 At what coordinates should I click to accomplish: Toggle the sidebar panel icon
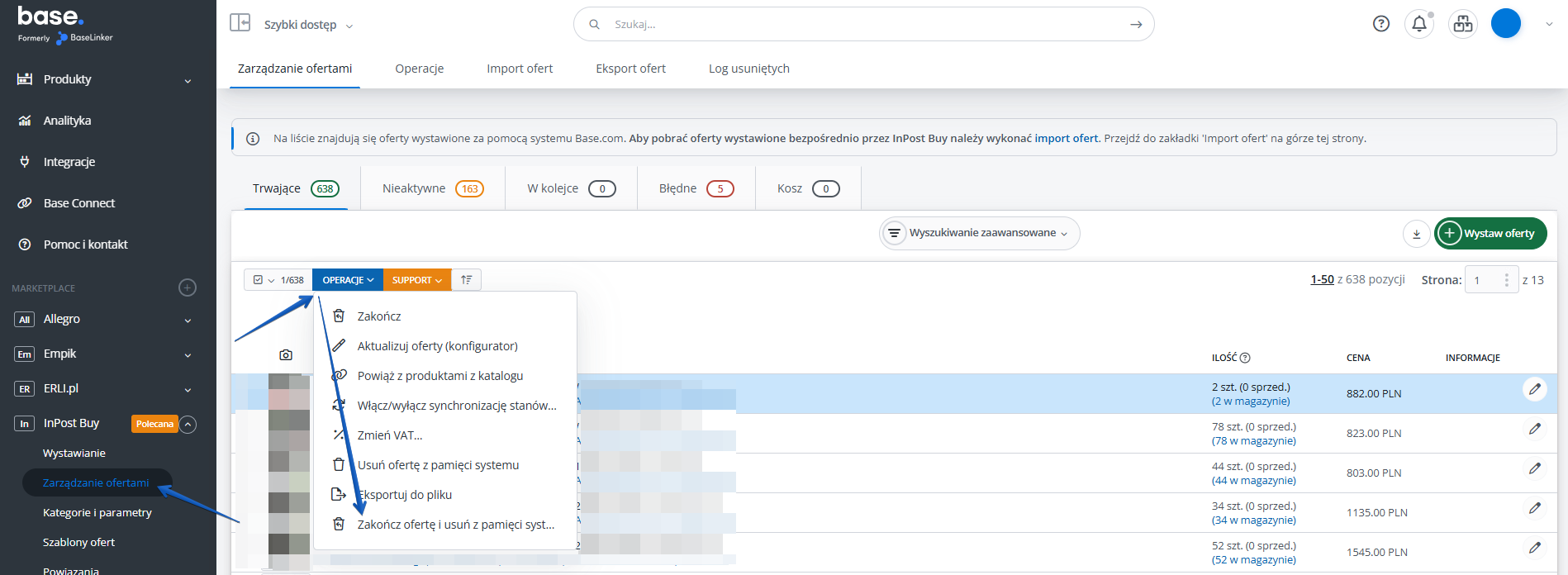pos(240,22)
